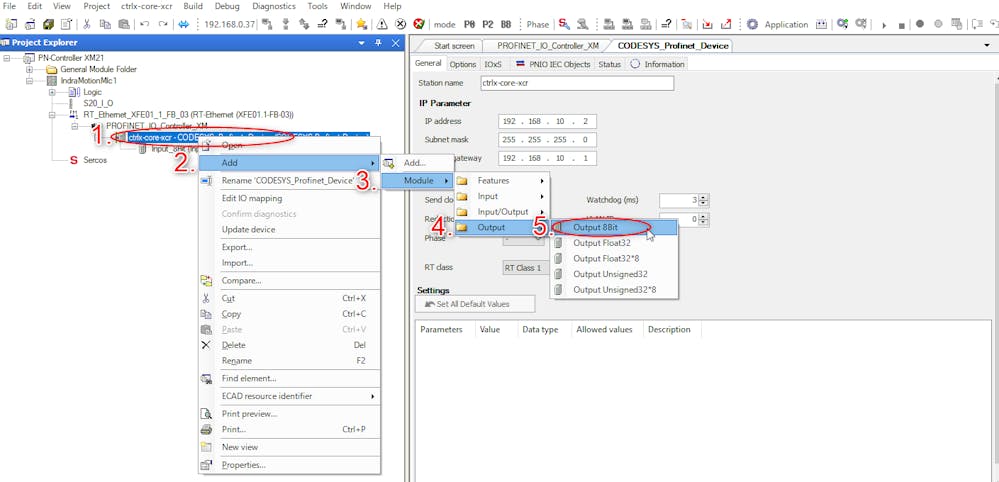Screen dimensions: 999x482
Task: Click the Stop square icon
Action: point(902,25)
